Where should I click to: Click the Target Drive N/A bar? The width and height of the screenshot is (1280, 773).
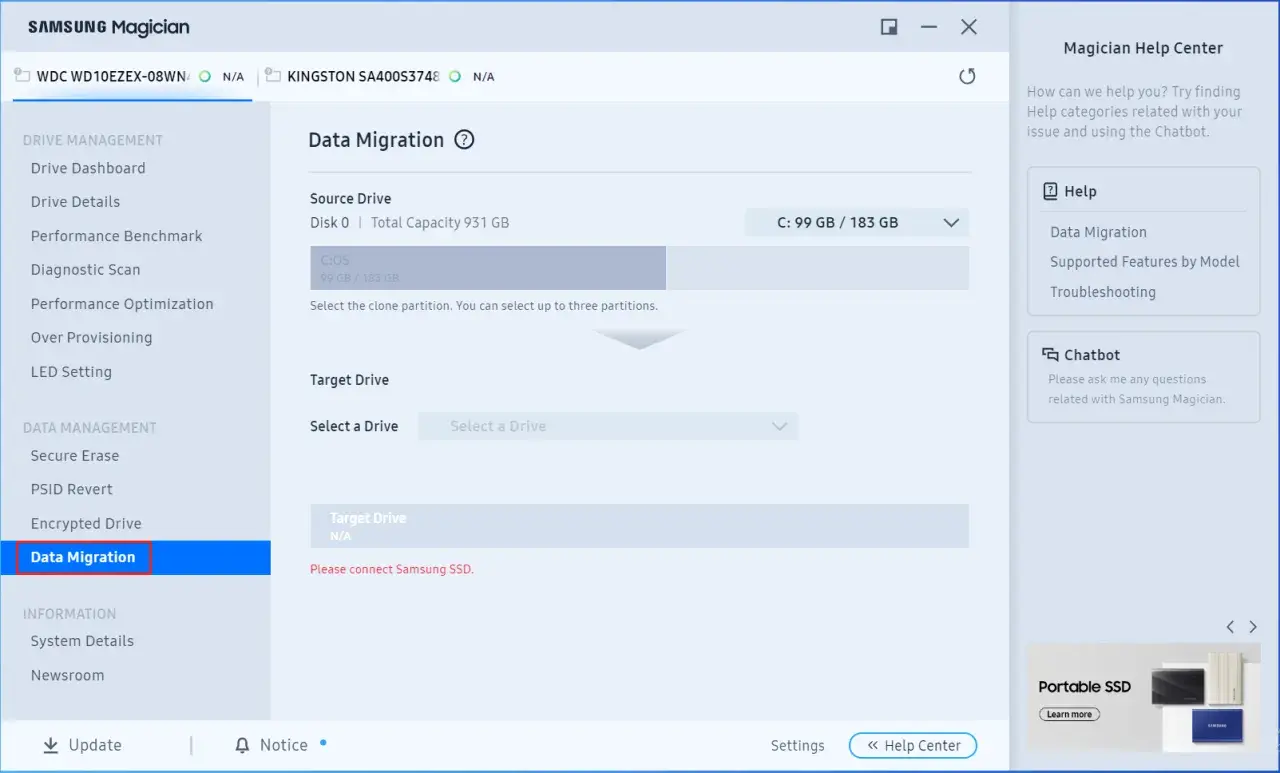click(x=639, y=526)
